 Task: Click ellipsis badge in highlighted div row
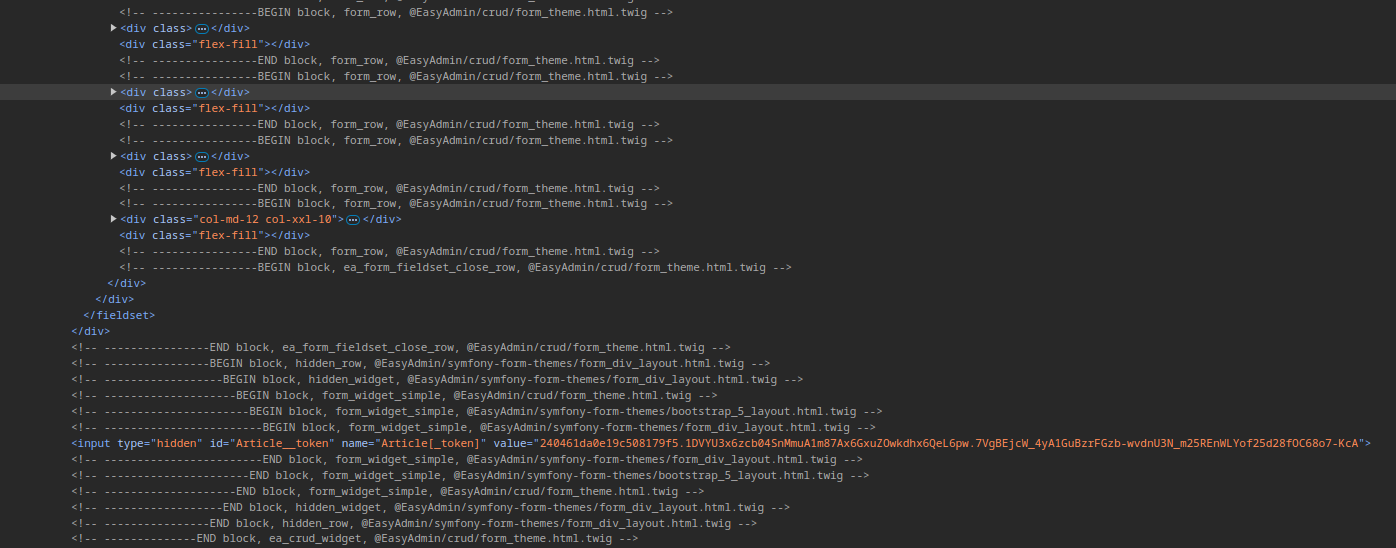click(201, 92)
